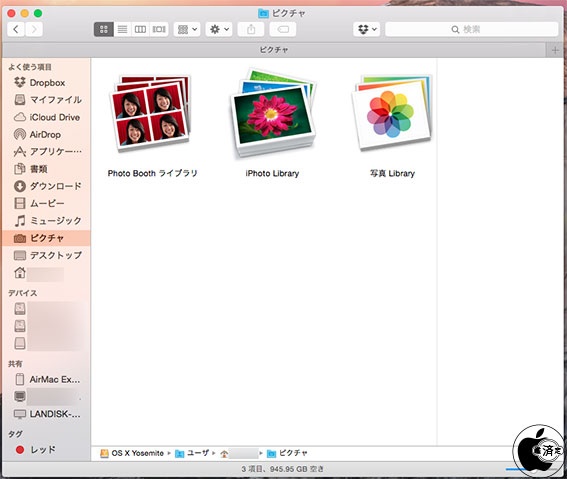The height and width of the screenshot is (479, 567).
Task: Click ピクチャ folder in path bar
Action: (x=287, y=453)
